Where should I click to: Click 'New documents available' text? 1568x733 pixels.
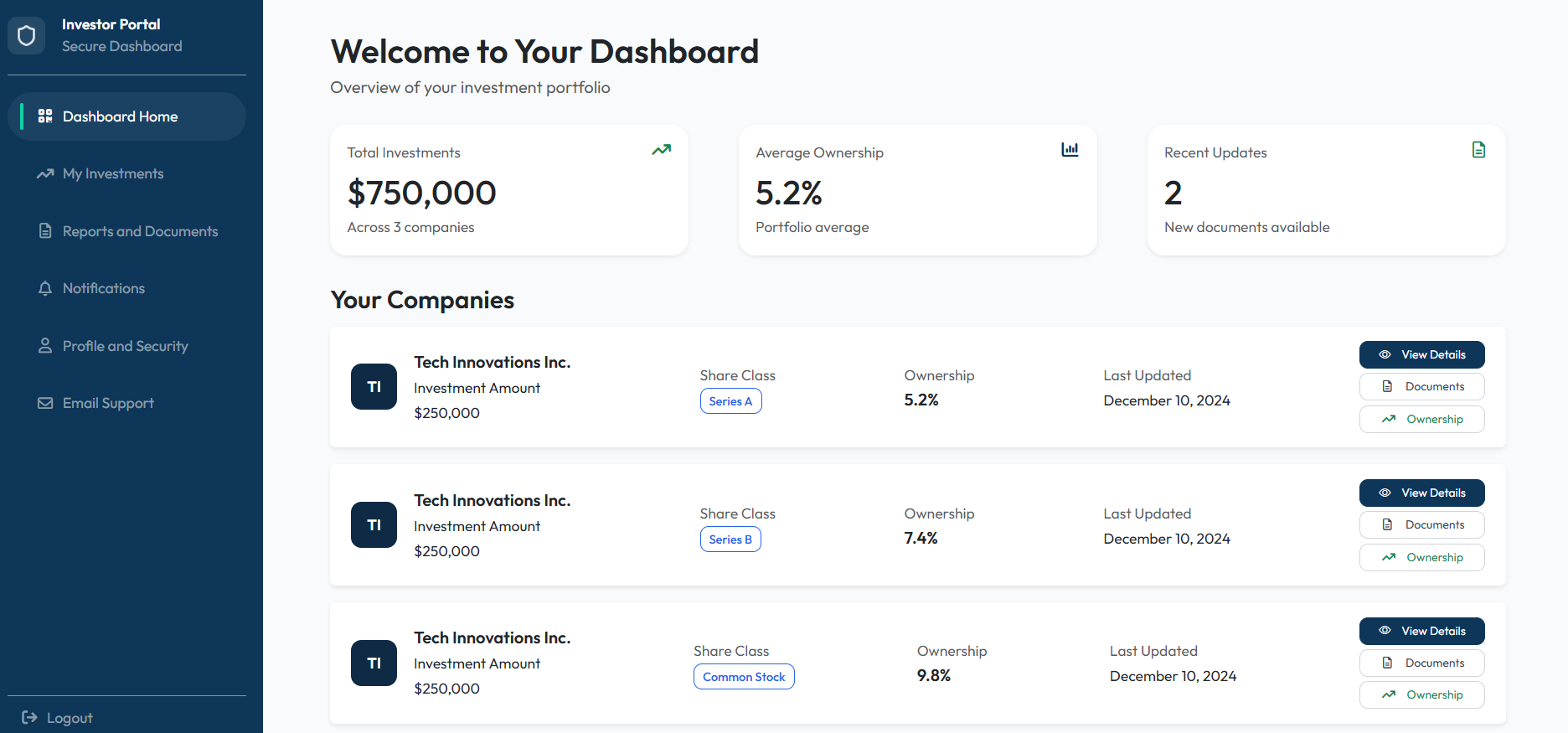(x=1246, y=228)
